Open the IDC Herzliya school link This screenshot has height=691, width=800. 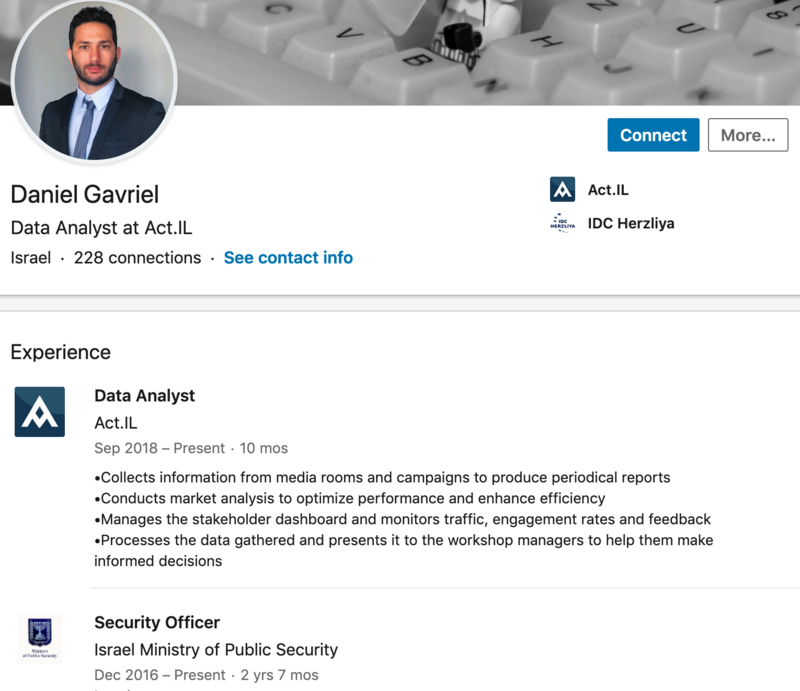point(631,223)
